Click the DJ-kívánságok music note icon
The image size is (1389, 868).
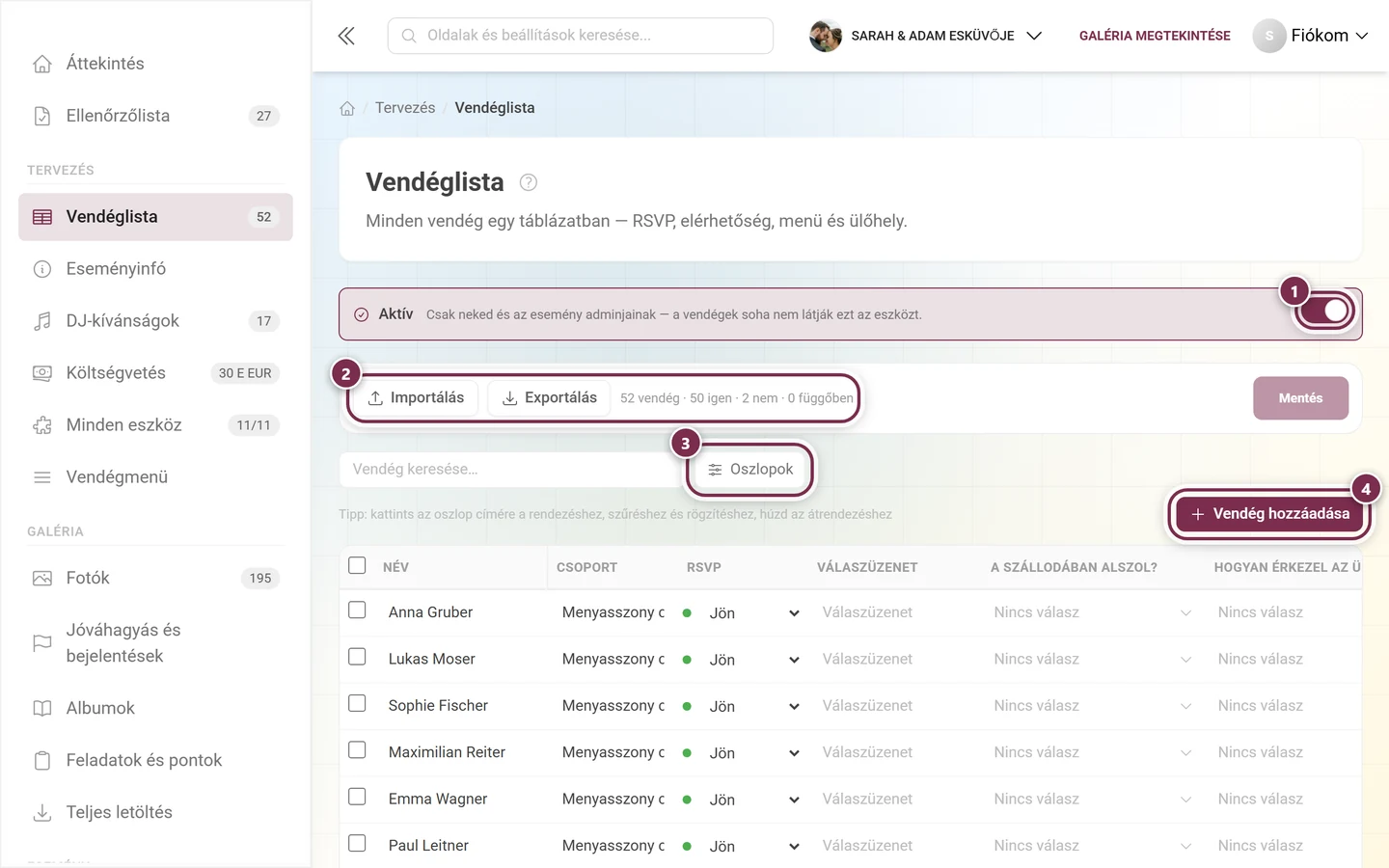(42, 321)
